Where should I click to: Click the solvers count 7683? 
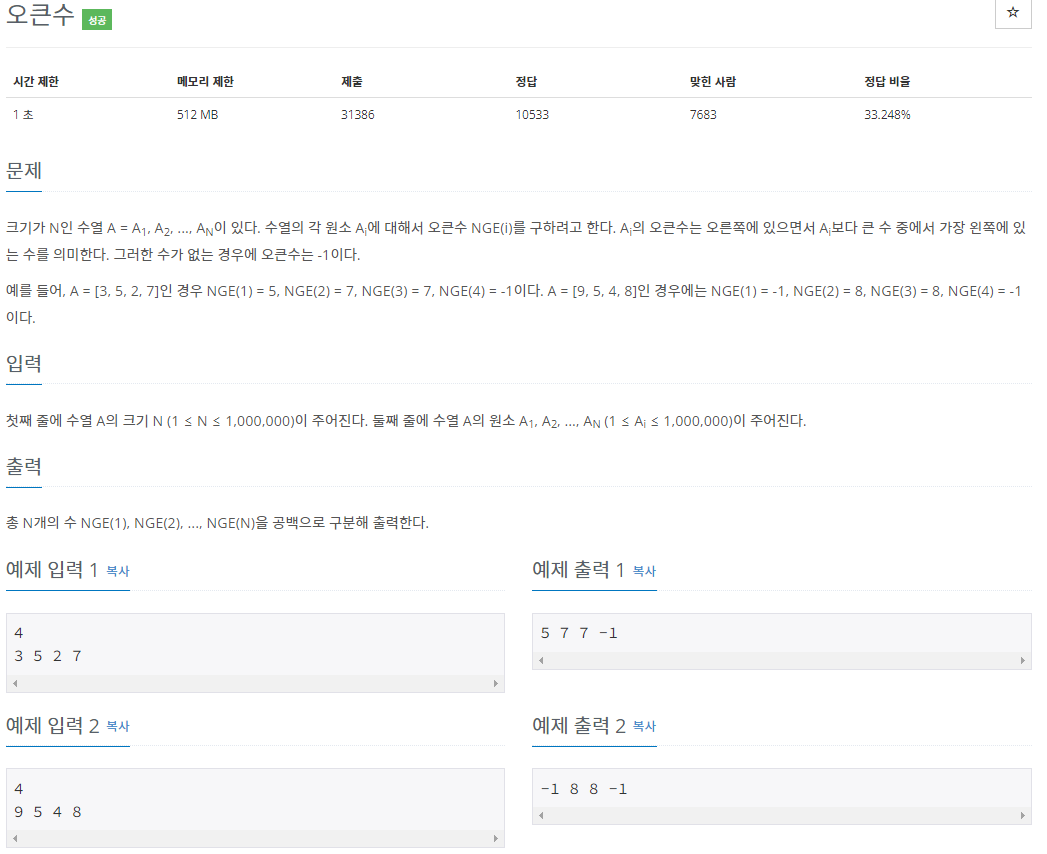[x=703, y=114]
